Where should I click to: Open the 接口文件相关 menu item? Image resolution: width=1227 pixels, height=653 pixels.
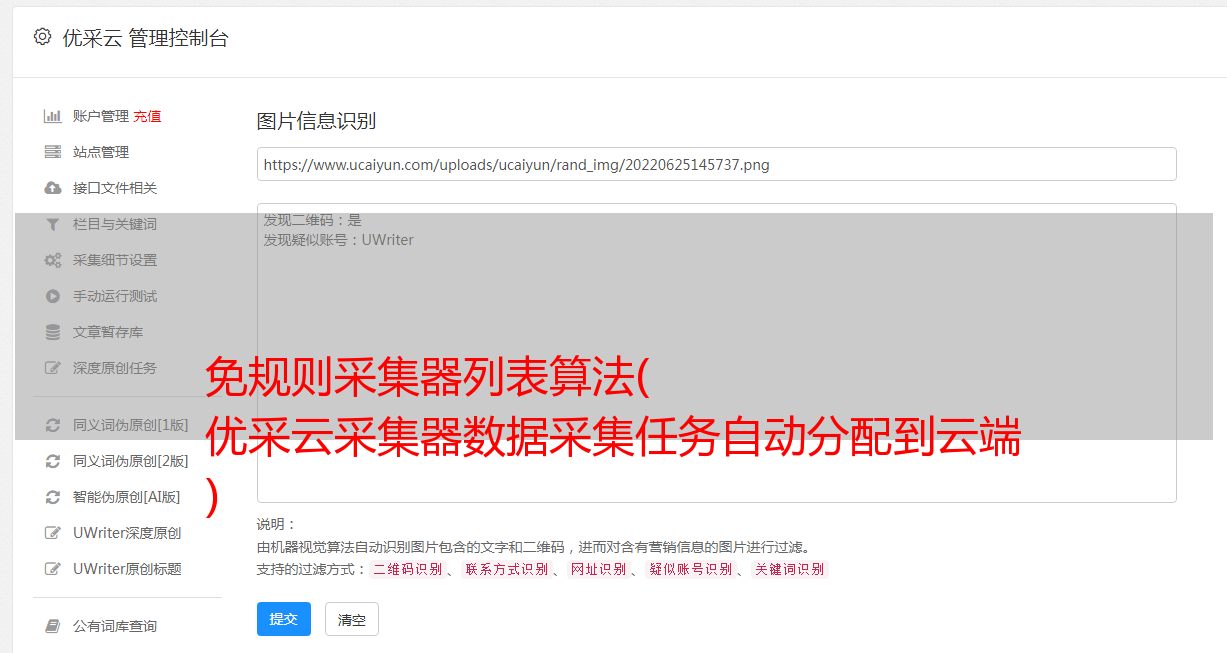(x=115, y=188)
